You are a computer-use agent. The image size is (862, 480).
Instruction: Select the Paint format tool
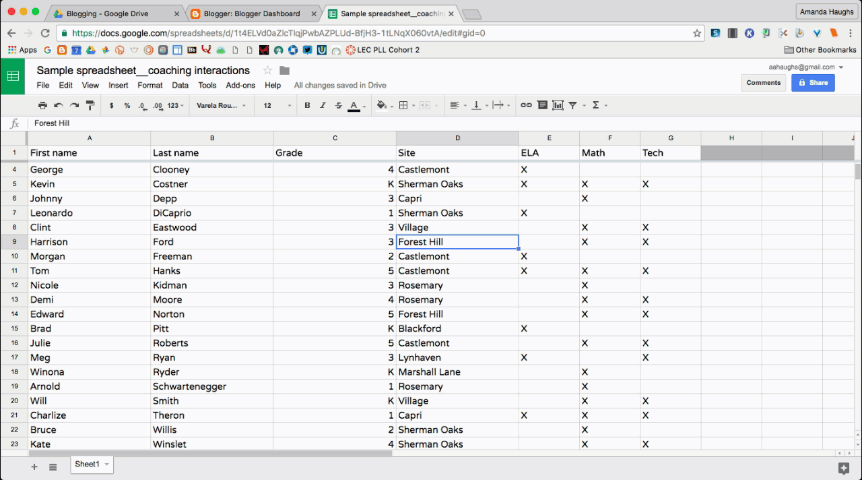coord(90,105)
